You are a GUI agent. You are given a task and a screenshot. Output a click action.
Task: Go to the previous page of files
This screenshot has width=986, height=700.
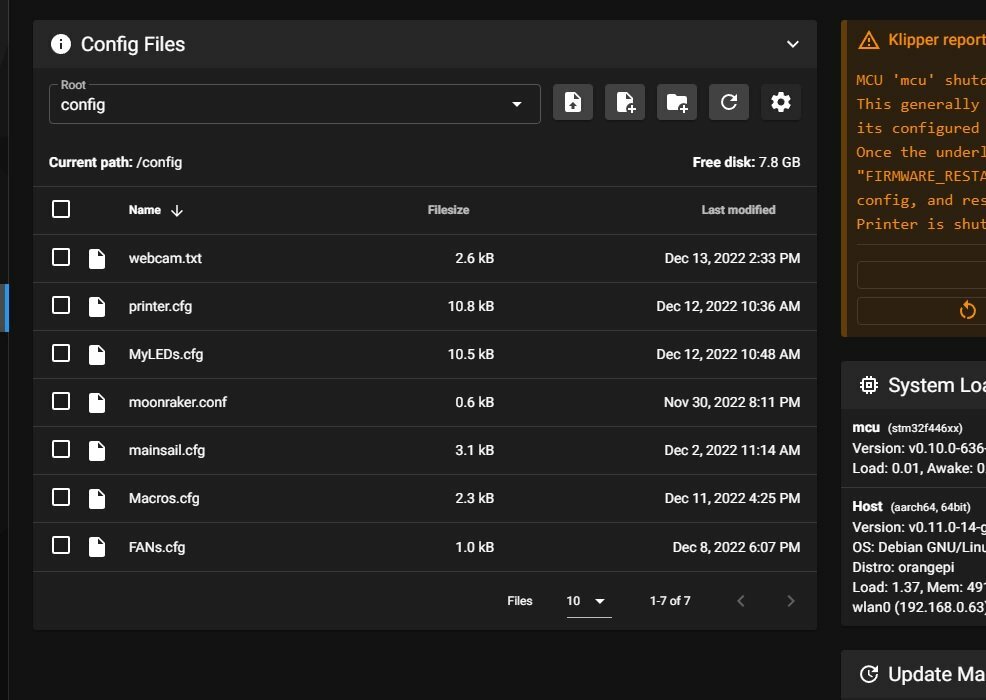(x=741, y=601)
